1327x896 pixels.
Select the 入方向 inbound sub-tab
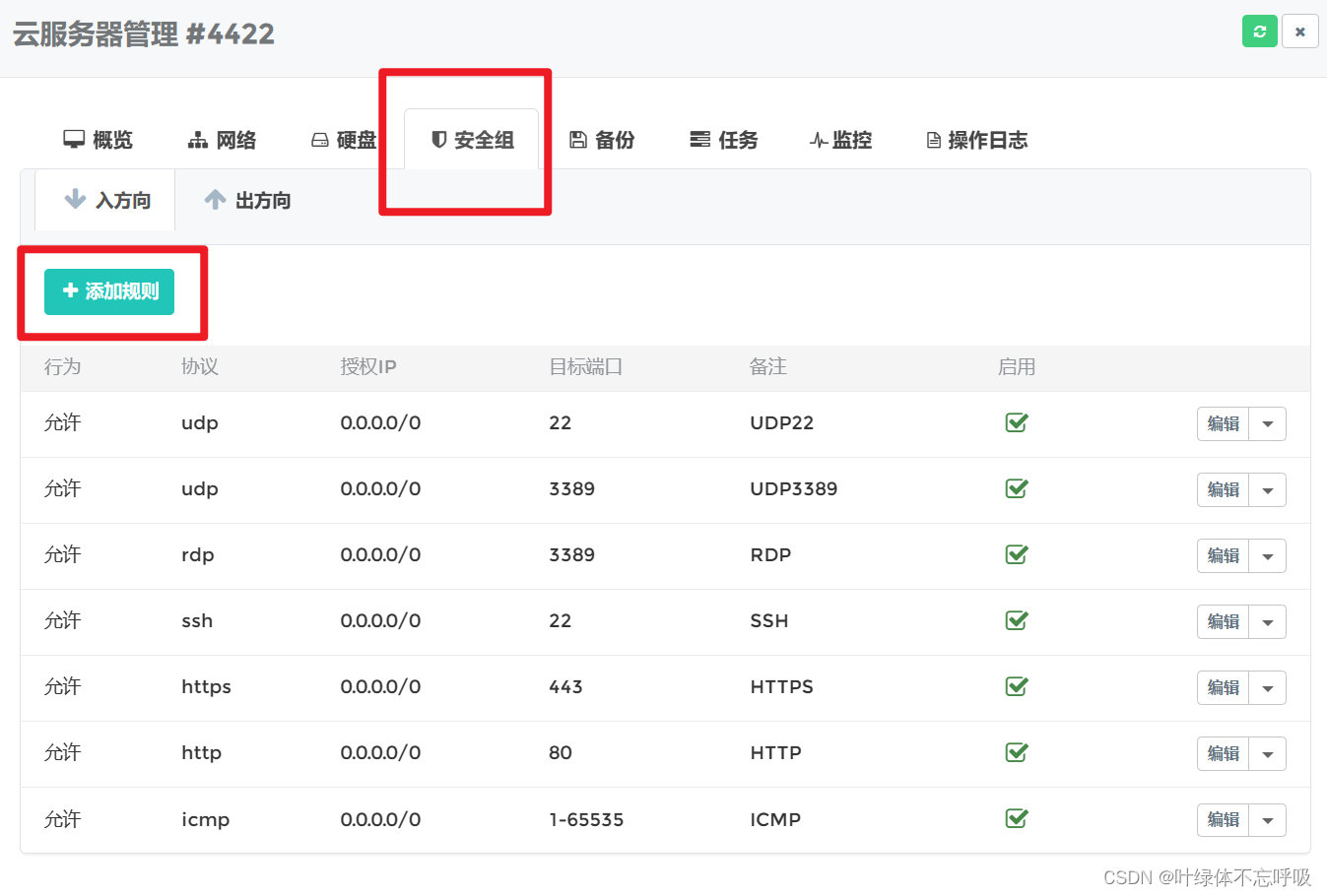[x=106, y=200]
